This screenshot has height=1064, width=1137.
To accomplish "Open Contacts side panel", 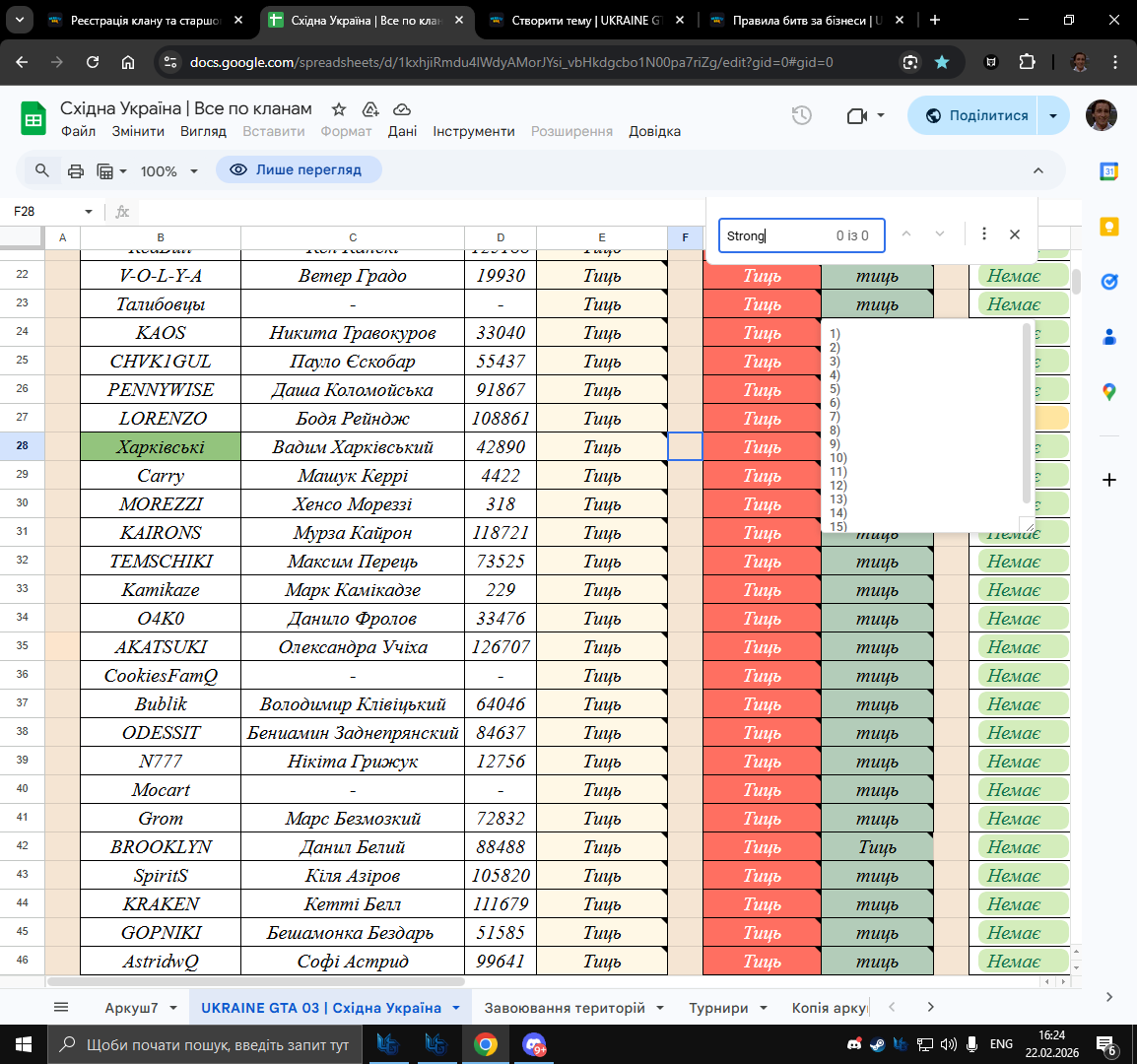I will (x=1108, y=337).
